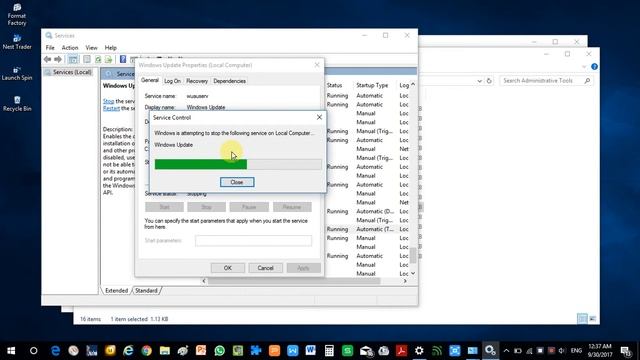
Task: Switch to the Extended view tab
Action: pos(116,291)
